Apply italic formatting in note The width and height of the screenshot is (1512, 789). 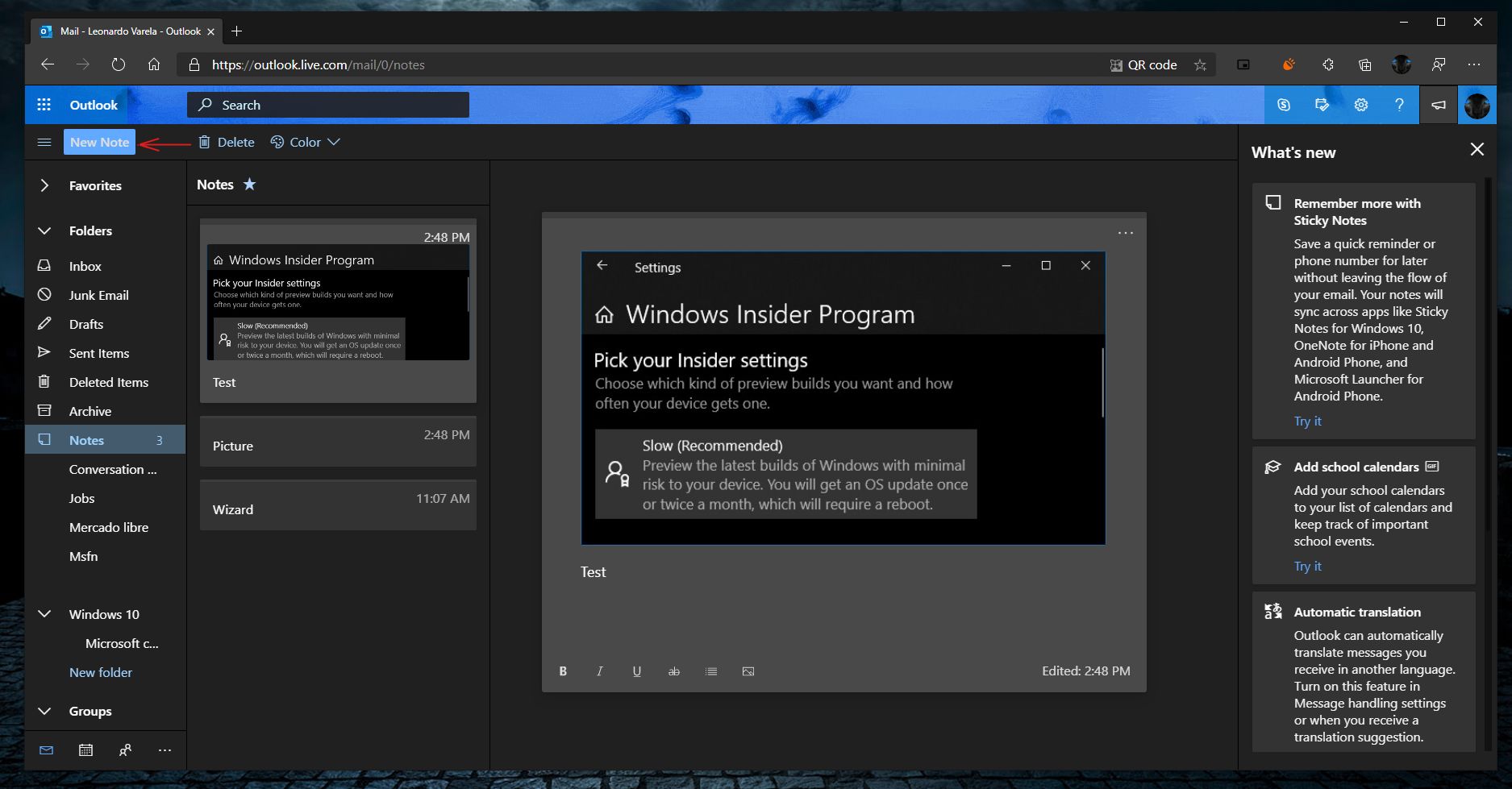[600, 671]
